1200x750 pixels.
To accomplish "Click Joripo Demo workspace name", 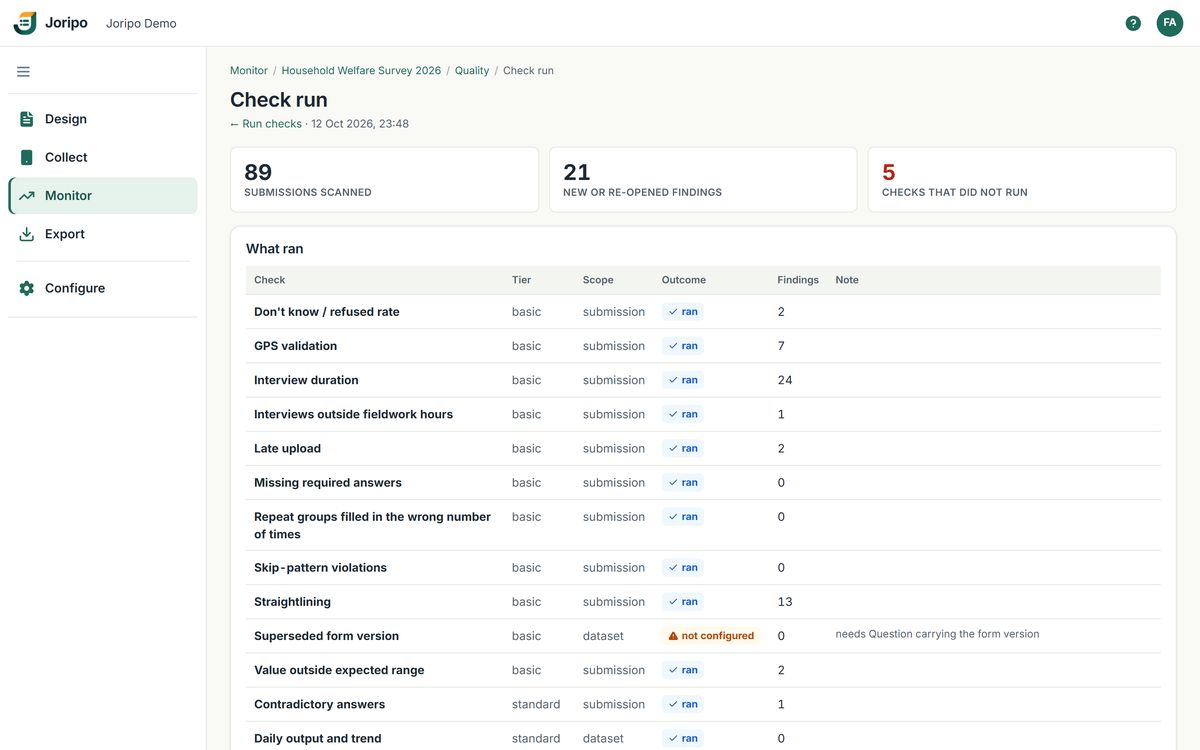I will [141, 23].
